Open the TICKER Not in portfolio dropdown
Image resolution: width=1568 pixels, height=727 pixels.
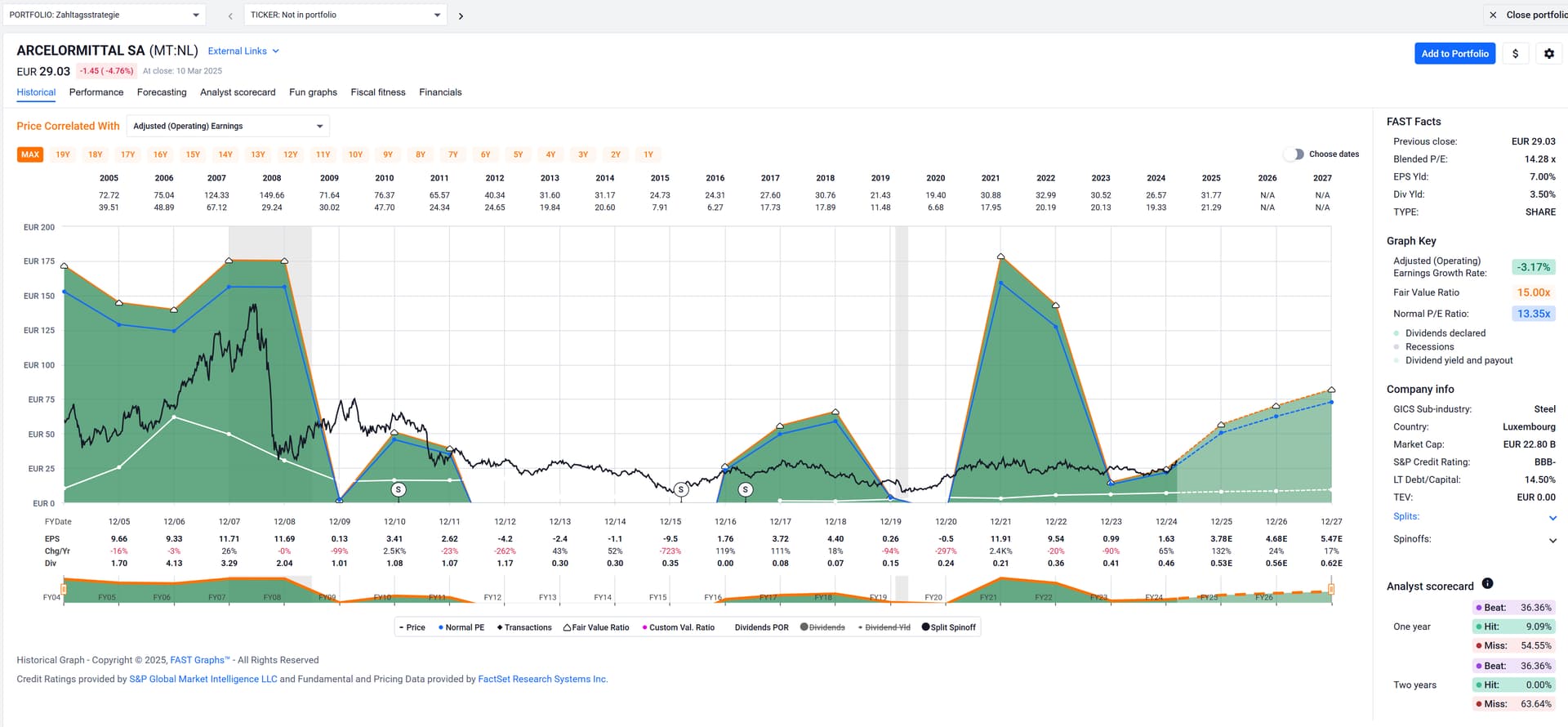[346, 15]
